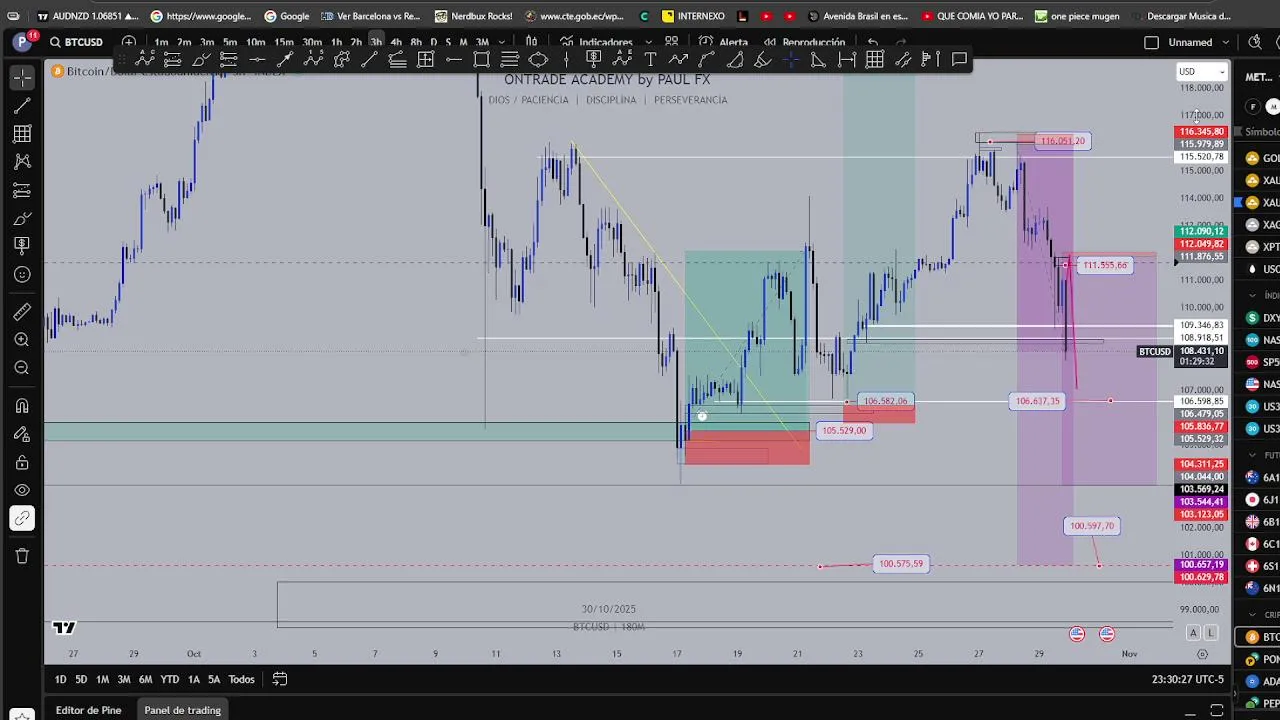This screenshot has width=1280, height=720.
Task: Select YTD date range
Action: tap(170, 679)
